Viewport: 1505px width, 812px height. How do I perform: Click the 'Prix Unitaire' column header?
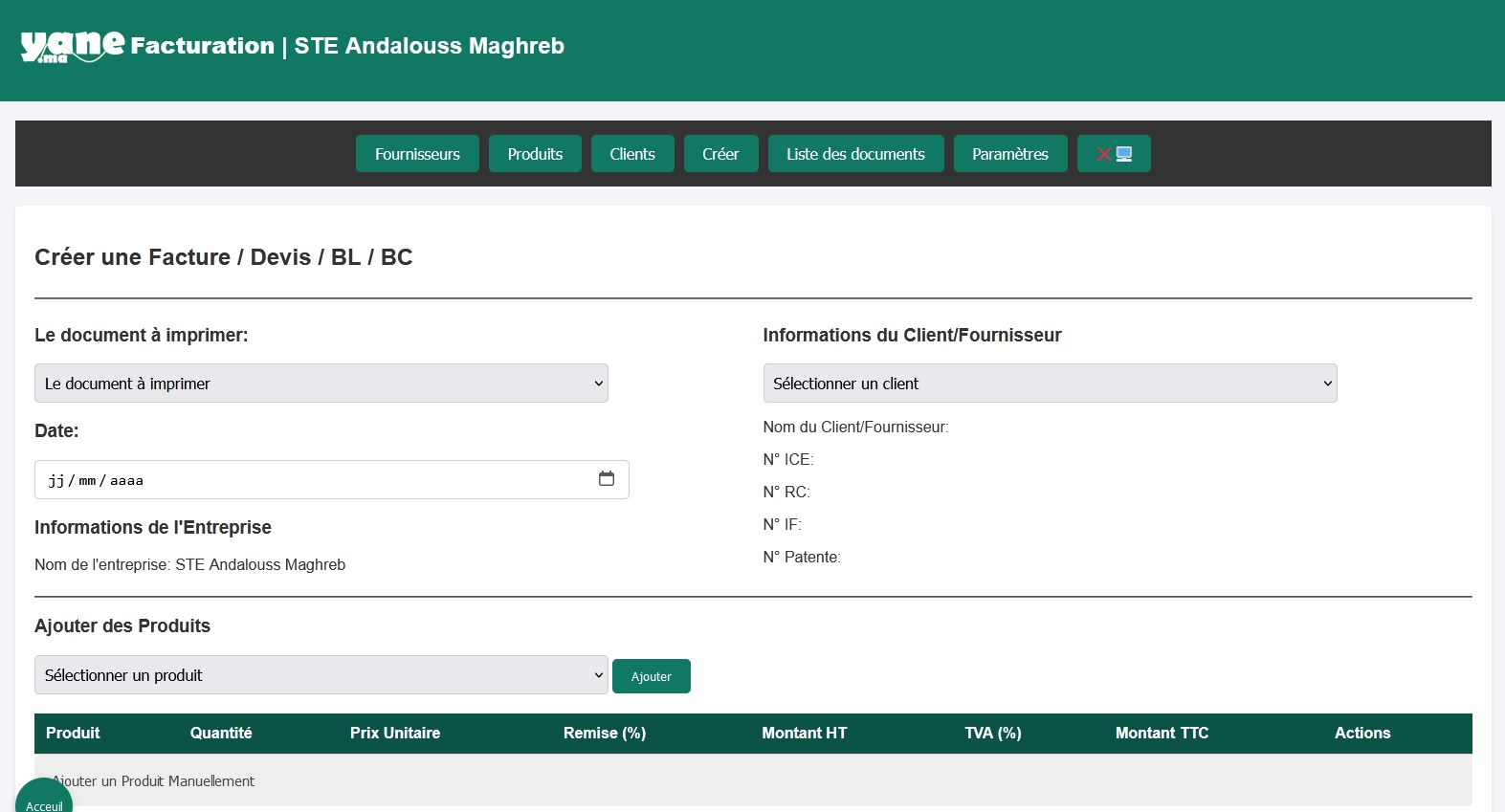coord(395,733)
